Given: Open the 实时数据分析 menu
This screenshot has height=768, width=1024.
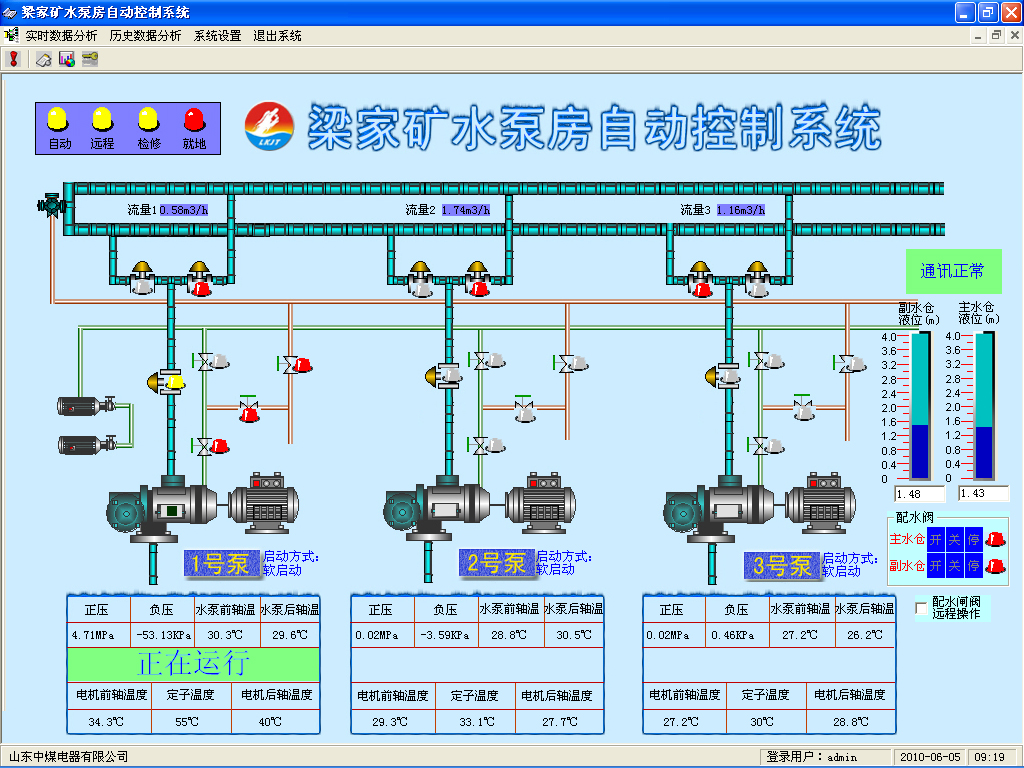Looking at the screenshot, I should click(61, 36).
